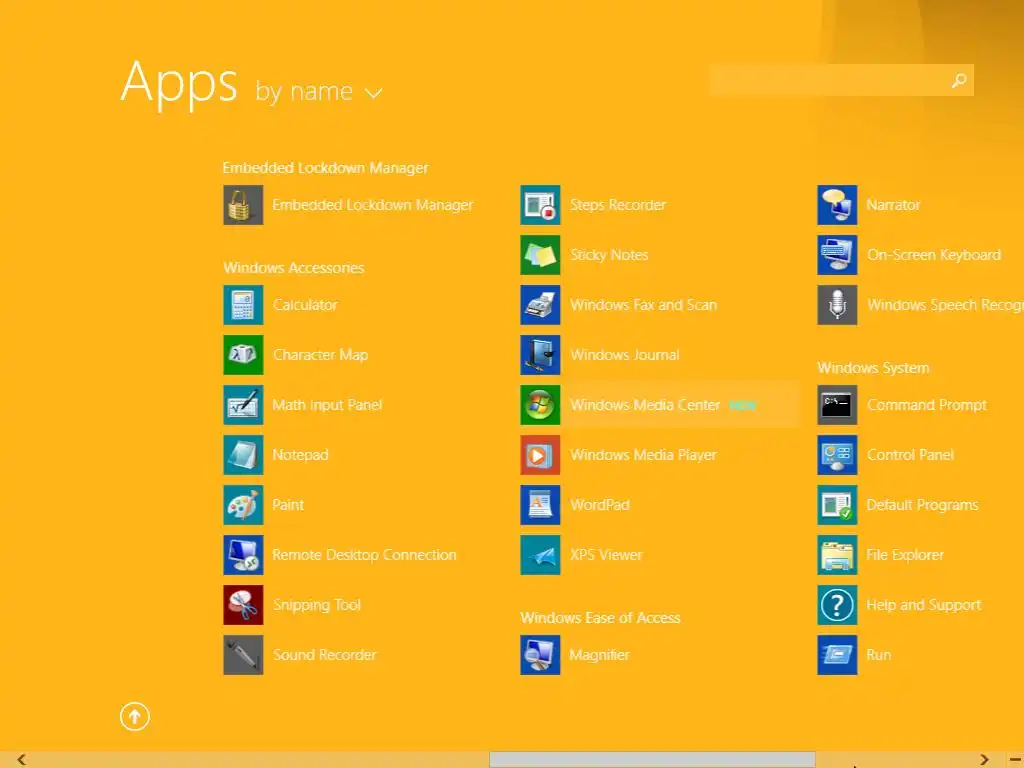Open Math Input Panel icon
Screen dimensions: 1024x768
pyautogui.click(x=243, y=405)
